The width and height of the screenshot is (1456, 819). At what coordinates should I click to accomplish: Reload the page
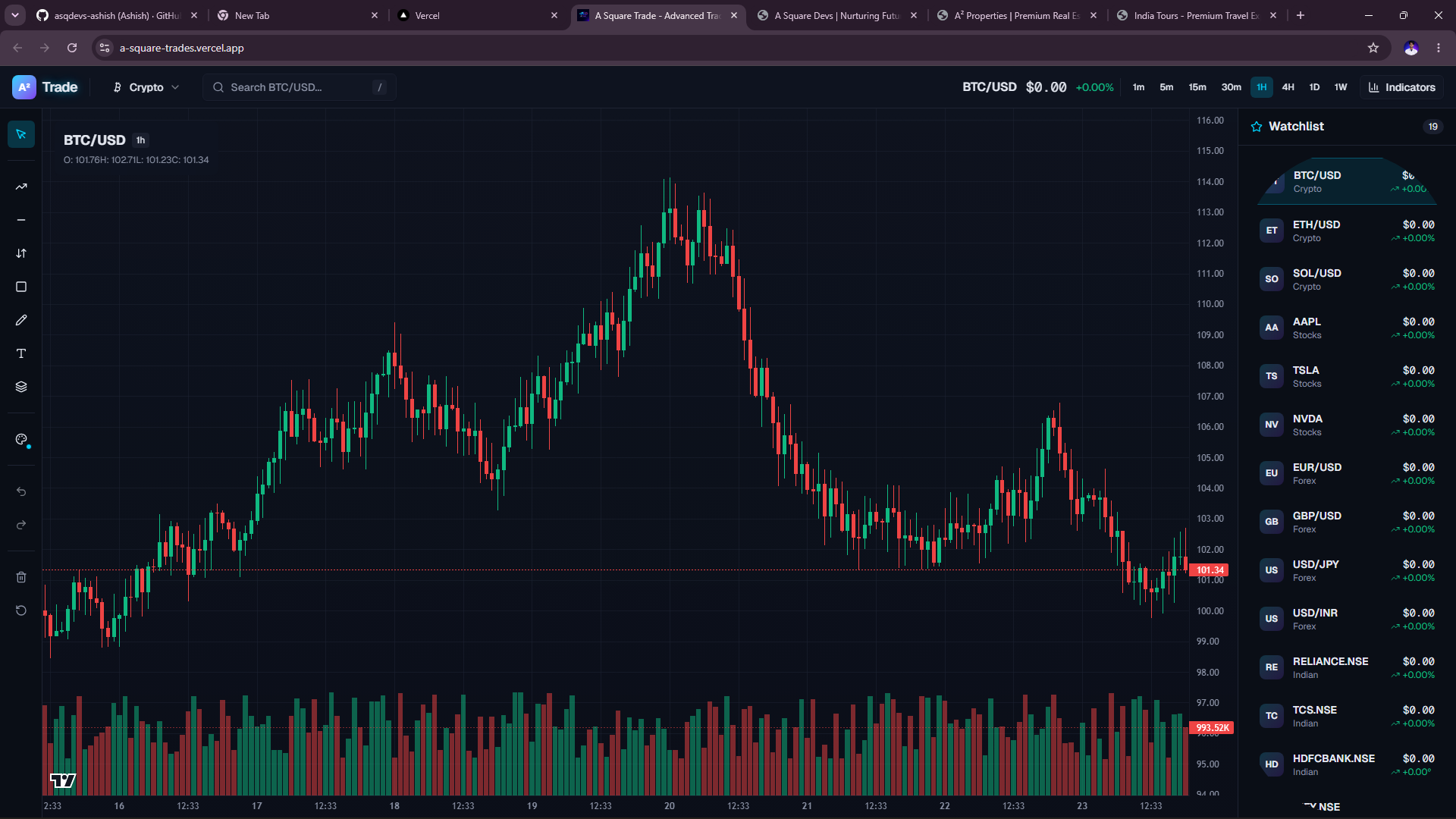pos(72,48)
